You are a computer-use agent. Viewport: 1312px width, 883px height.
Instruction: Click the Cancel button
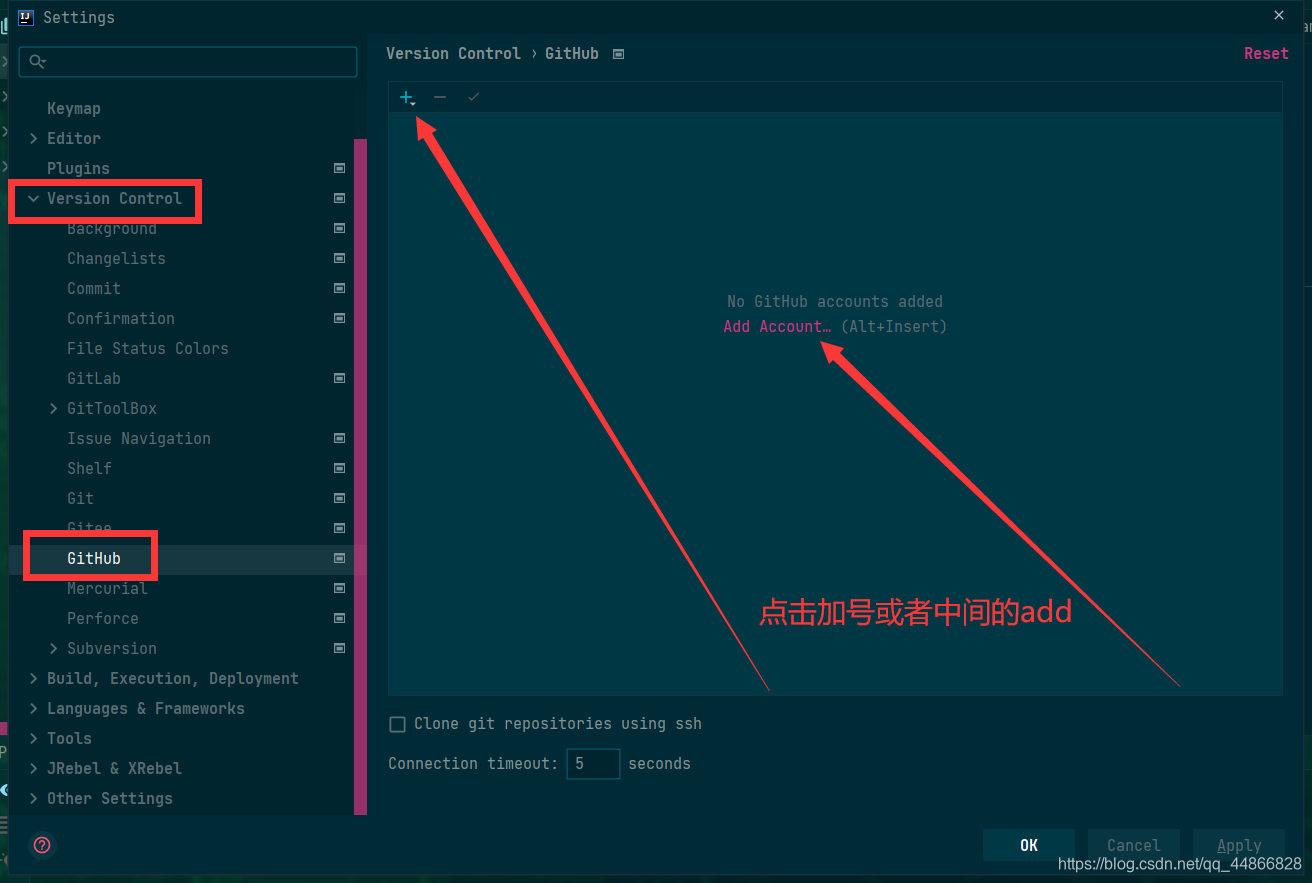click(x=1134, y=845)
